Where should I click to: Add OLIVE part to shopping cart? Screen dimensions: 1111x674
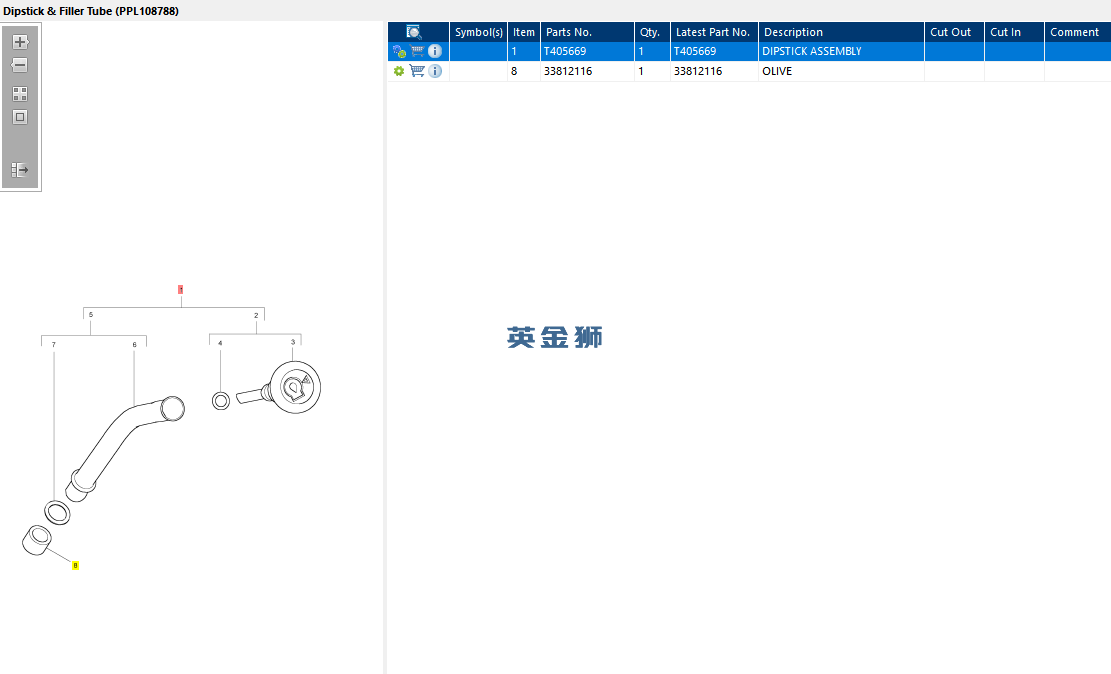click(x=417, y=71)
